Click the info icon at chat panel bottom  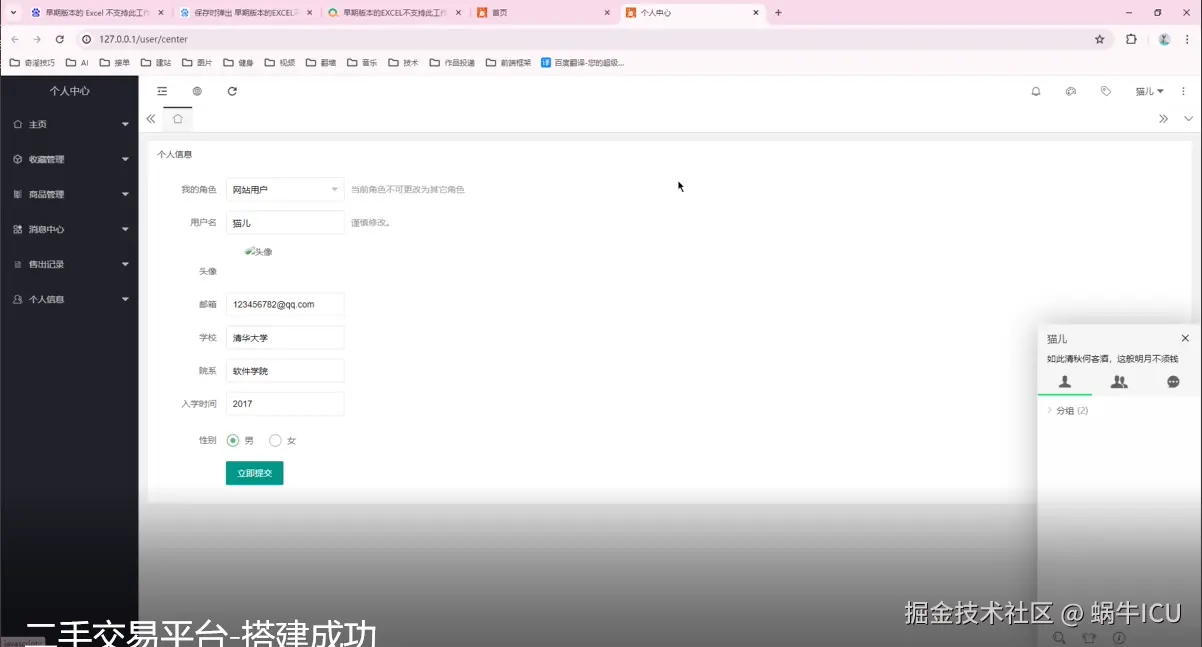pyautogui.click(x=1120, y=637)
